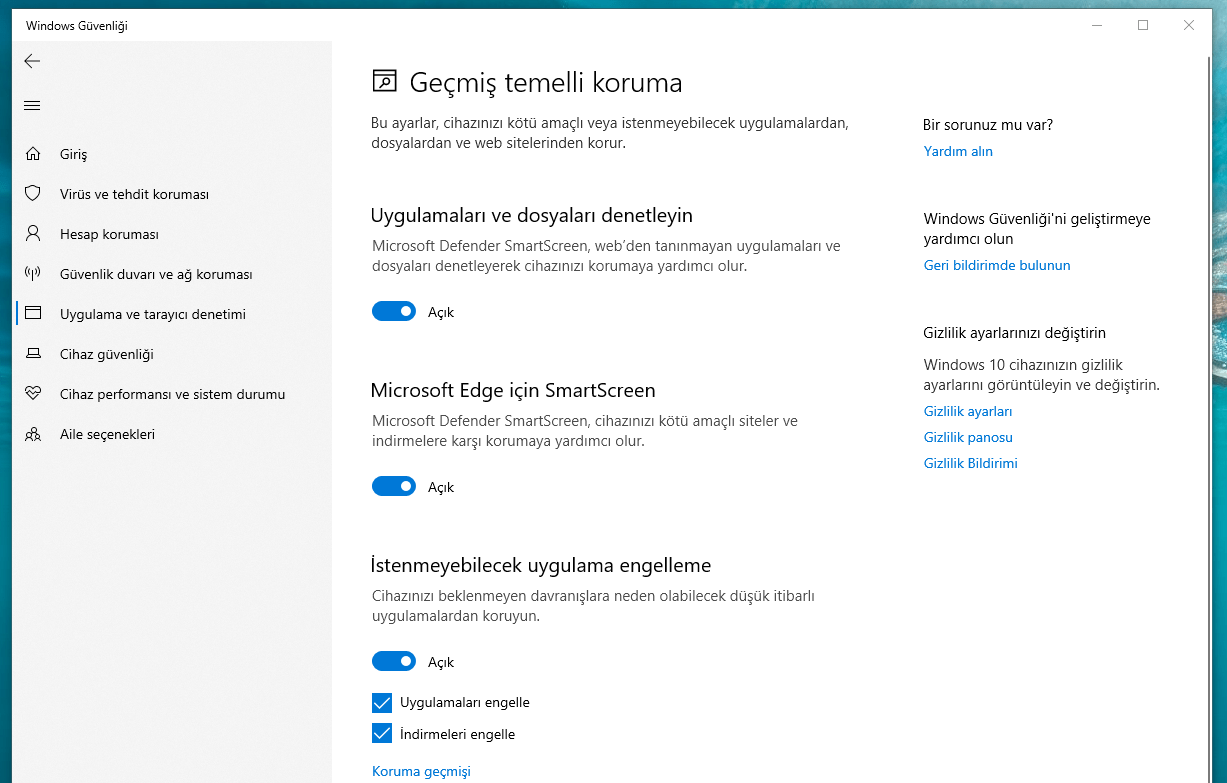The image size is (1227, 783).
Task: Click the Yardım alın link
Action: 958,151
